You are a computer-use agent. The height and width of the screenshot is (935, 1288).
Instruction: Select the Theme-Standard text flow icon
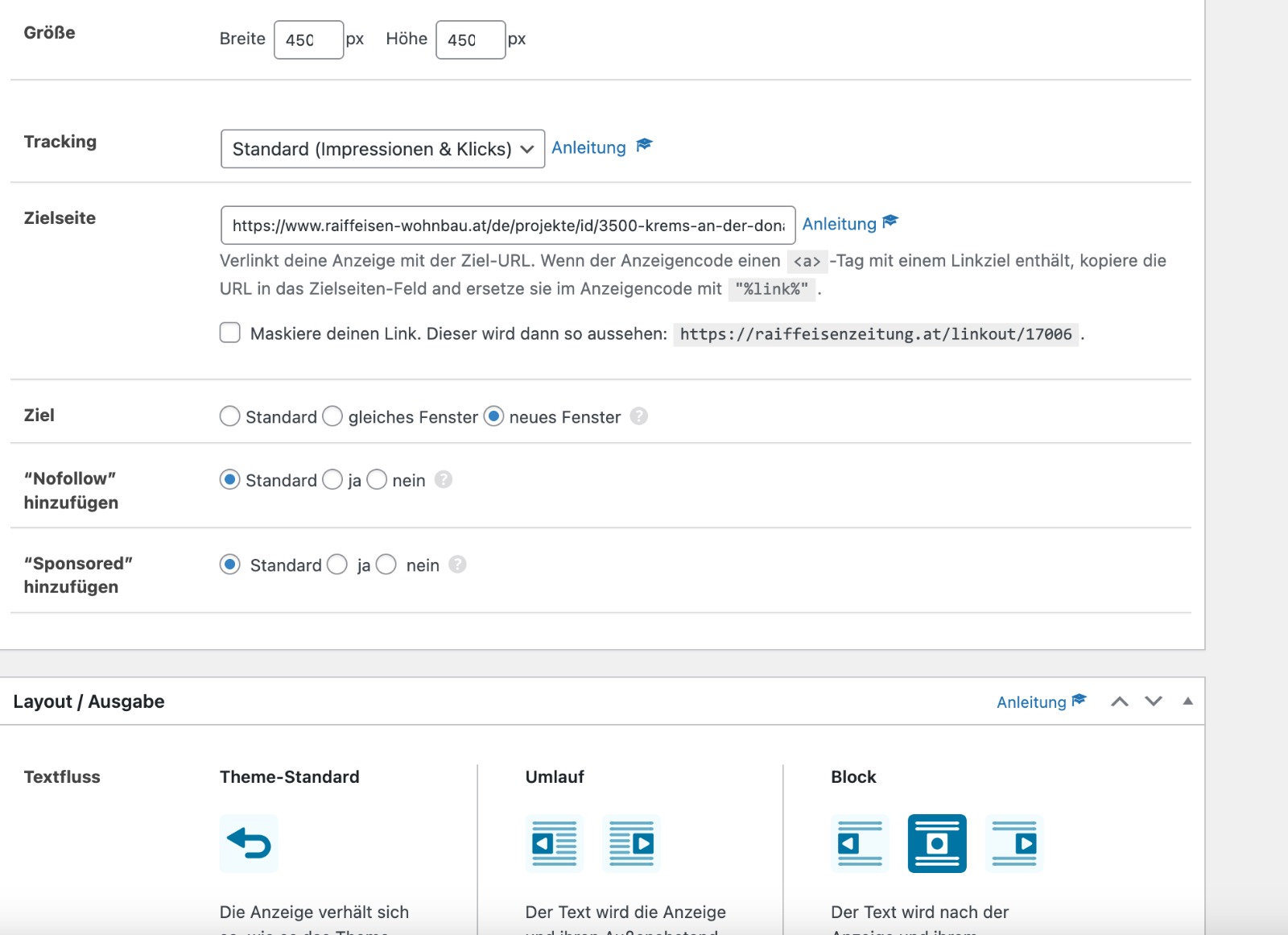tap(249, 843)
